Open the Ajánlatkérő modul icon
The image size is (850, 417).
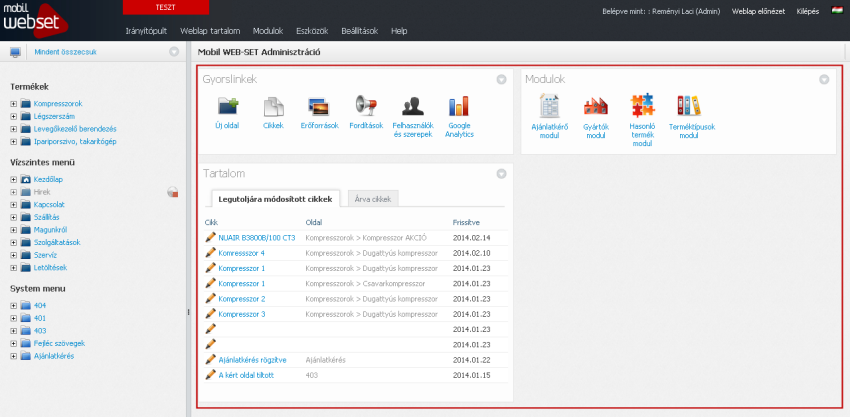point(549,106)
